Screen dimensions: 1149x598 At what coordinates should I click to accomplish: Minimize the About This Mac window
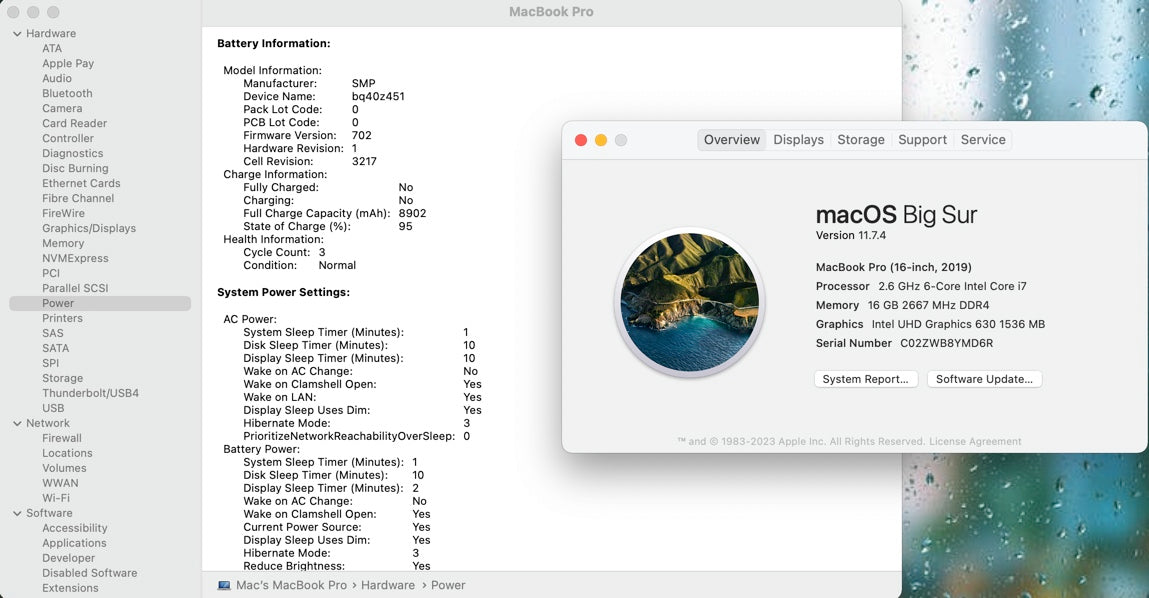pos(601,140)
